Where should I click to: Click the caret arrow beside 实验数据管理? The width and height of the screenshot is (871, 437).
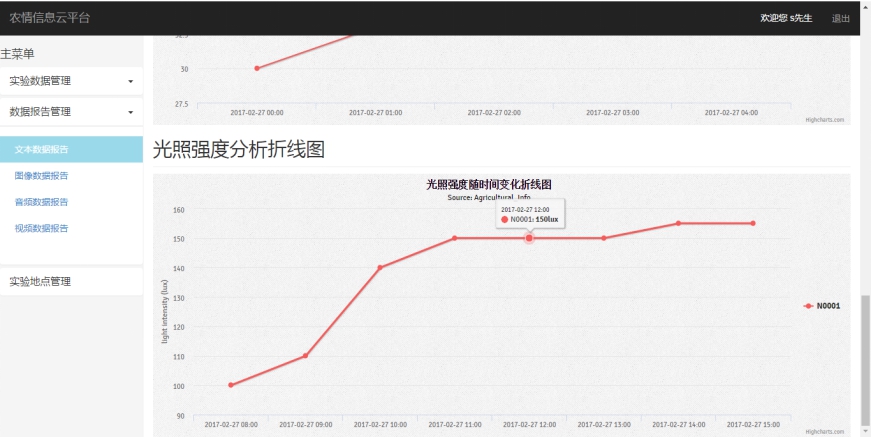pos(131,82)
